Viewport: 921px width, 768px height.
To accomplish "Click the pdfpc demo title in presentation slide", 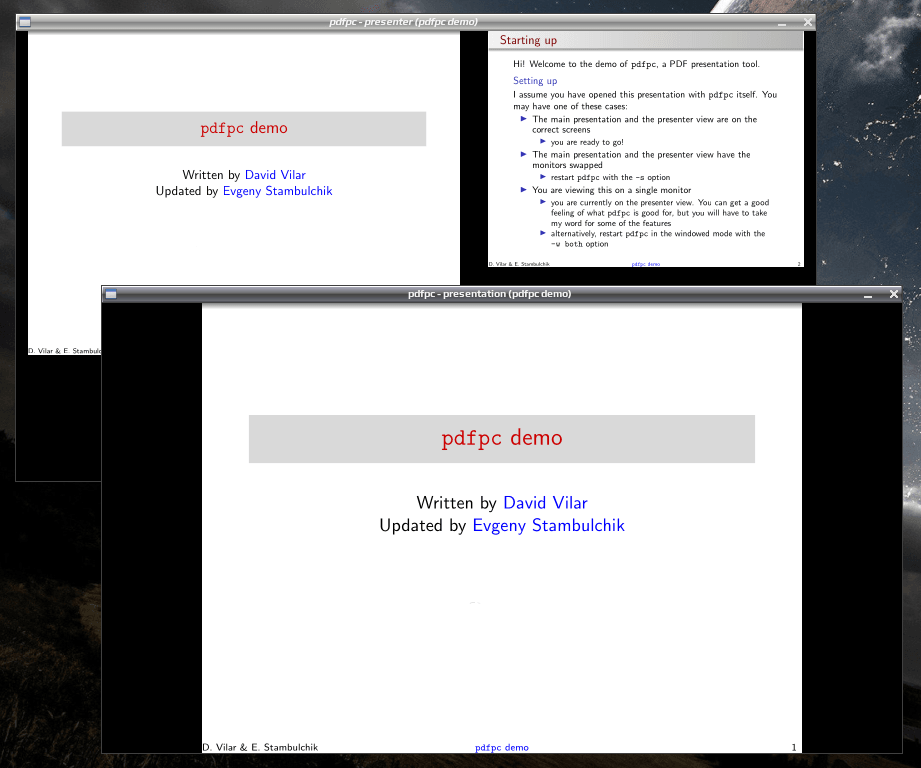I will pos(502,438).
